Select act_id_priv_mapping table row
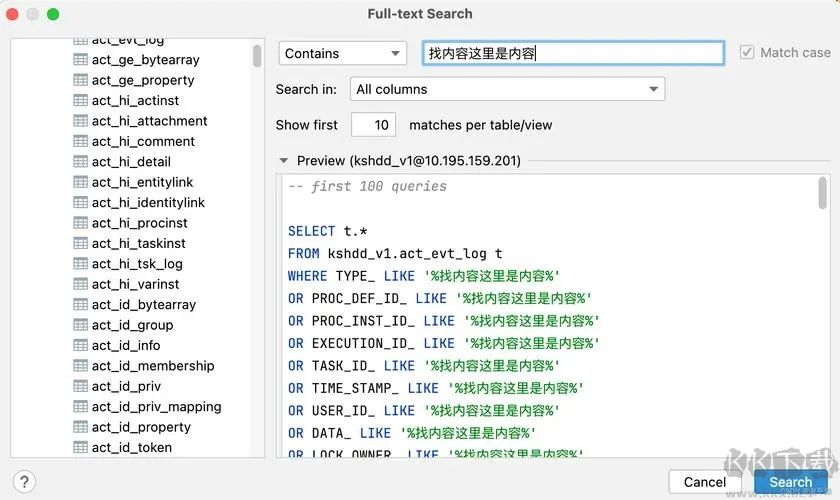 coord(147,406)
